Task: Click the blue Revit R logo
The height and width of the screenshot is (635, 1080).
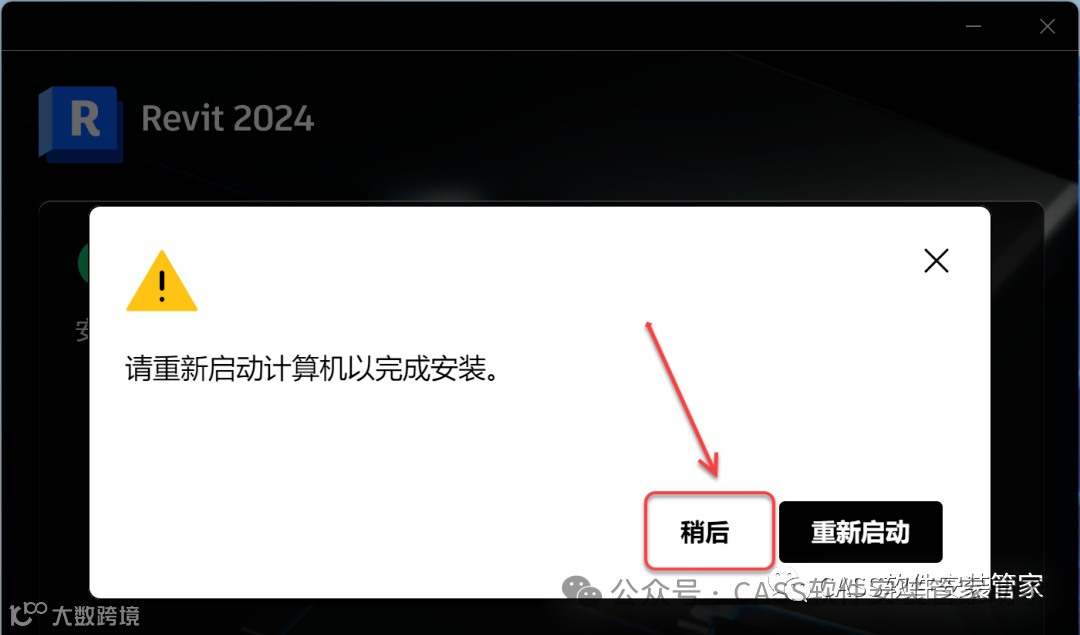Action: point(81,123)
